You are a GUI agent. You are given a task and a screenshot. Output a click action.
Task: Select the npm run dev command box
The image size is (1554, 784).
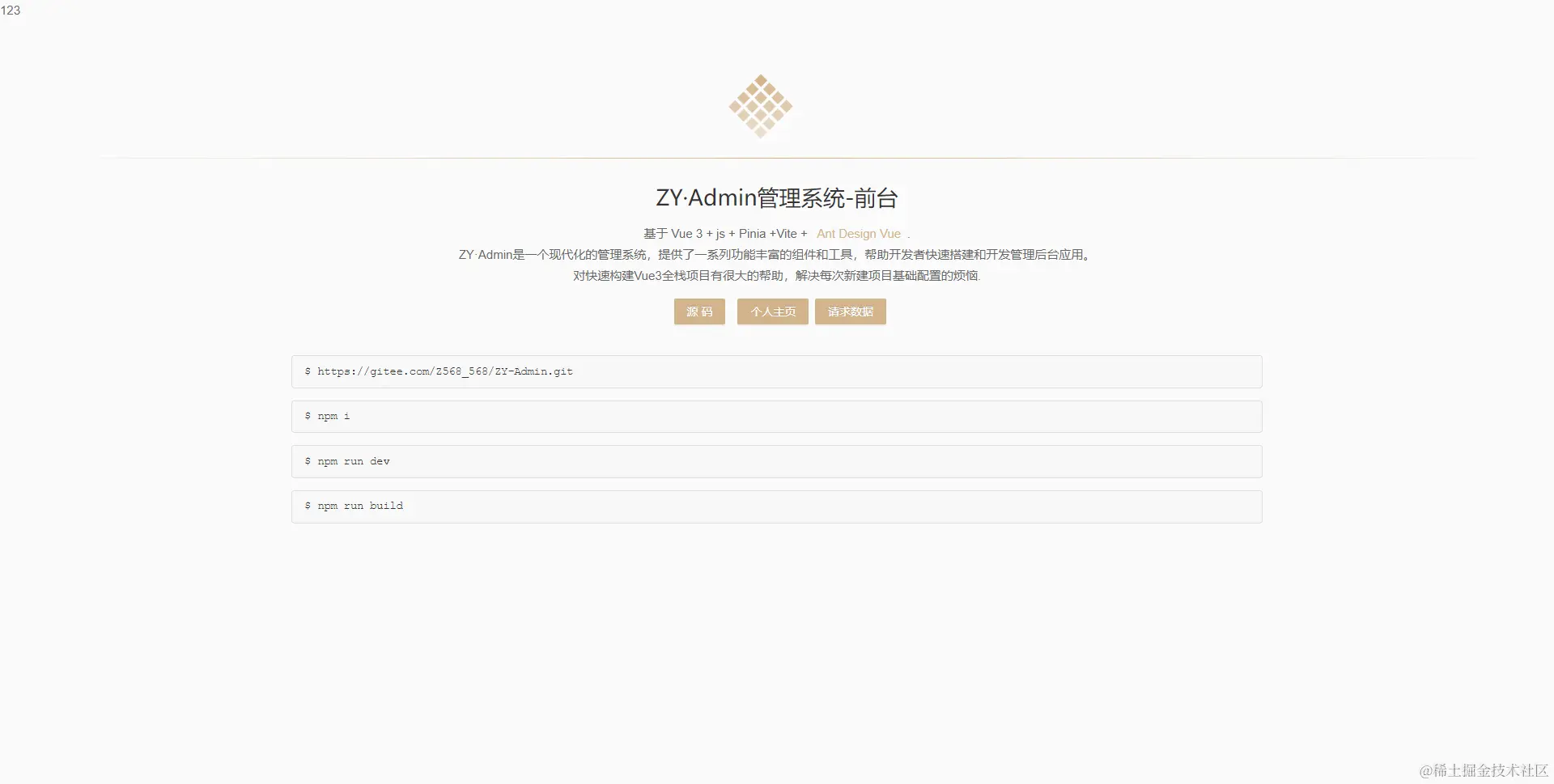(x=776, y=461)
